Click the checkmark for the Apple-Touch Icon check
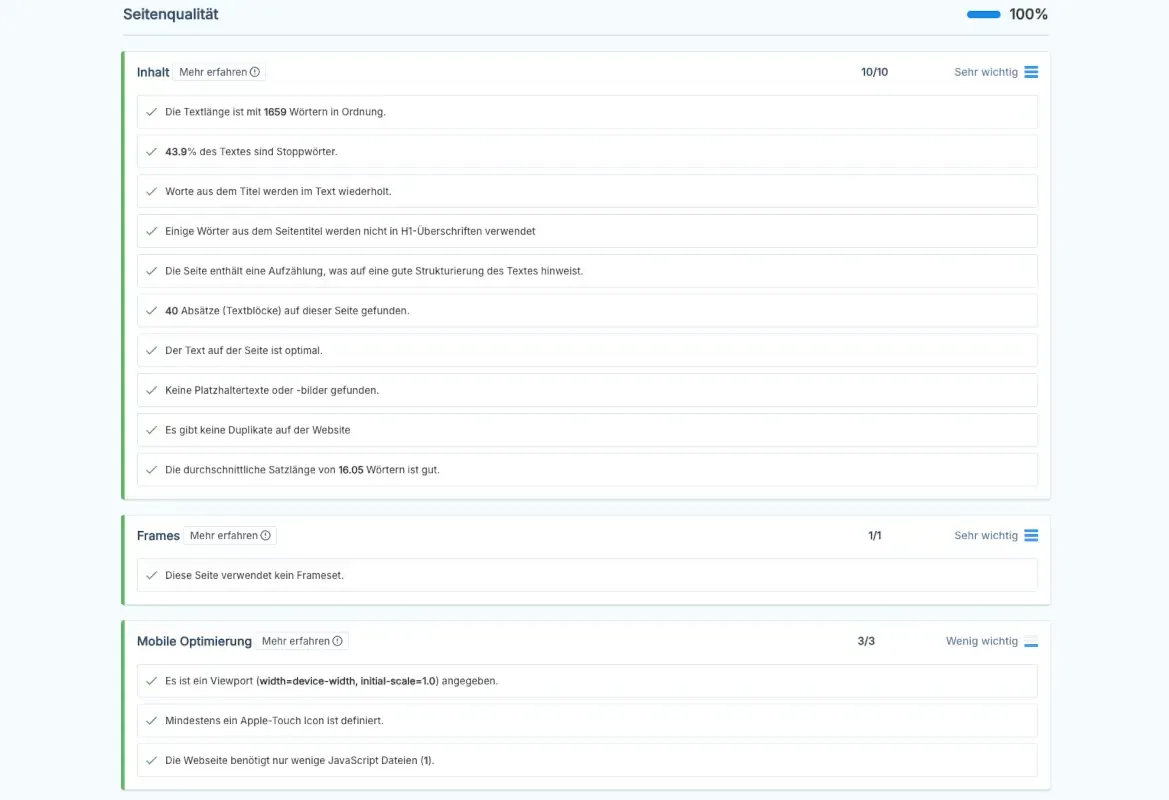Viewport: 1169px width, 800px height. tap(151, 720)
